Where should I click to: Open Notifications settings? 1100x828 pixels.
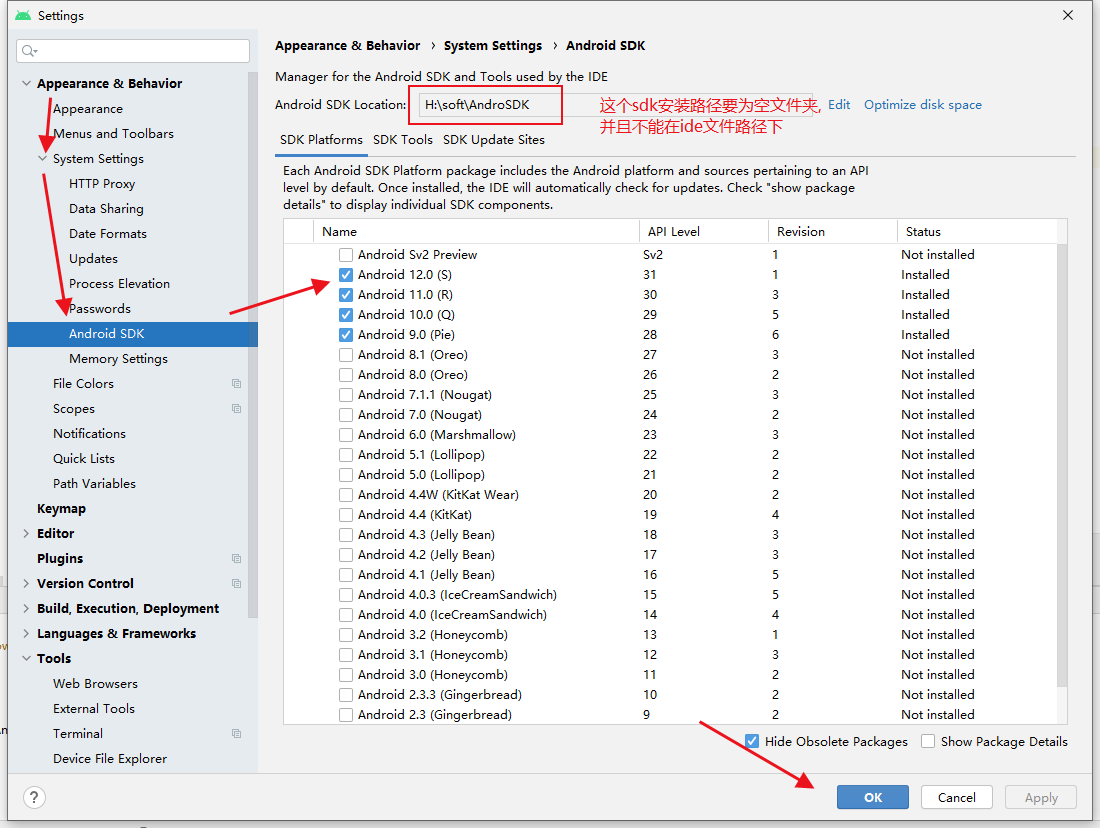[89, 434]
